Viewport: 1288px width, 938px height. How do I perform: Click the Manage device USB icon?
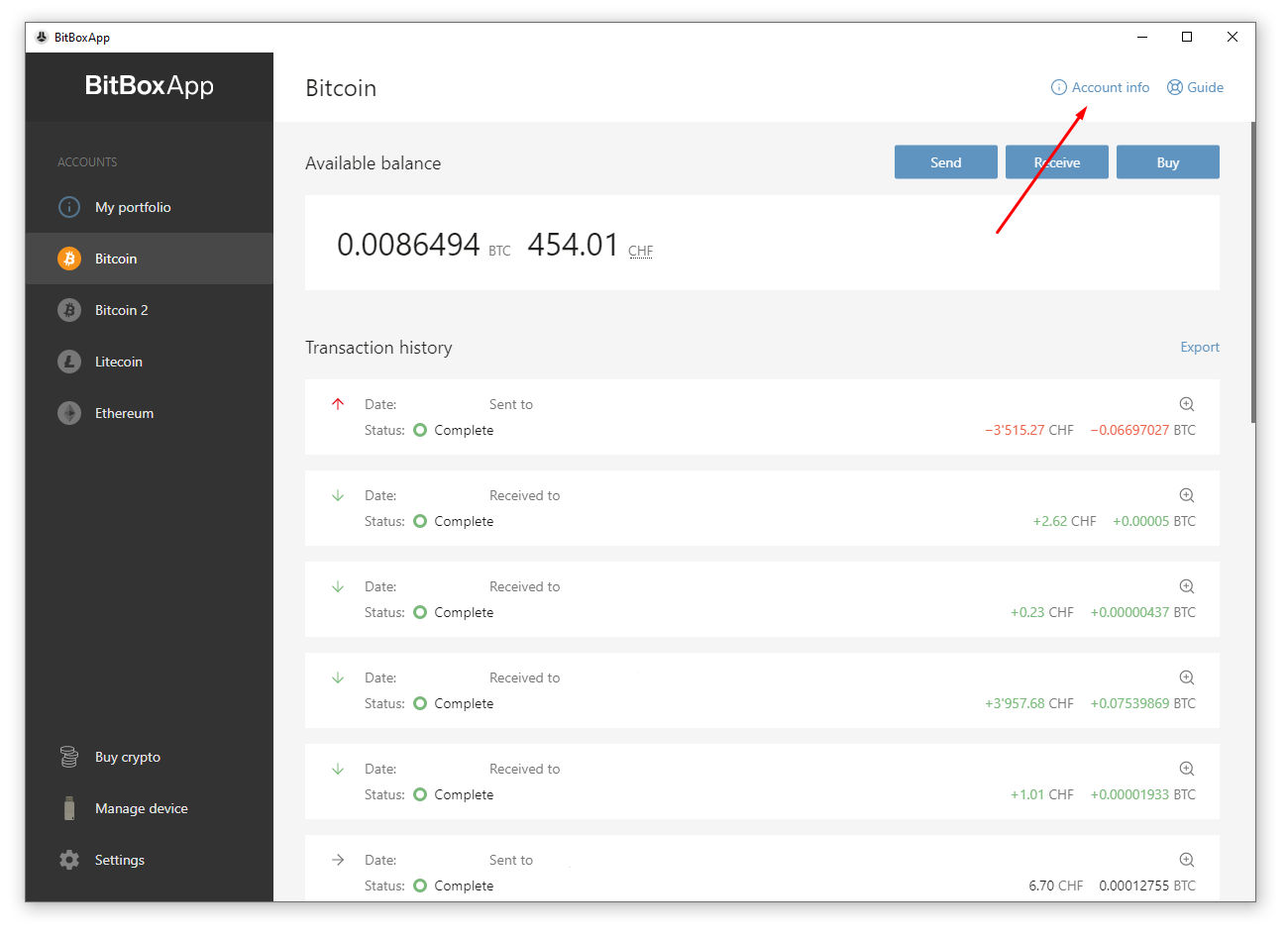coord(69,808)
